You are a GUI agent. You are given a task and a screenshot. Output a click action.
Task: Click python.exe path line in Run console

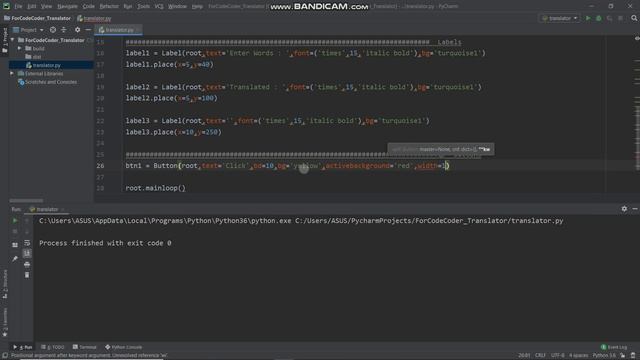(301, 221)
